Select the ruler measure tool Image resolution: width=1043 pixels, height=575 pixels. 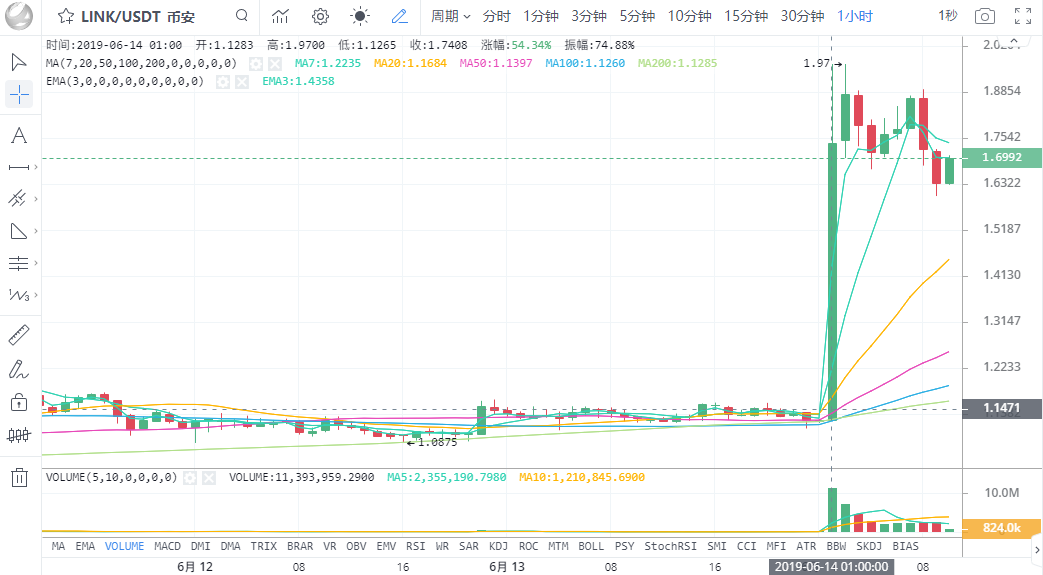pos(19,335)
